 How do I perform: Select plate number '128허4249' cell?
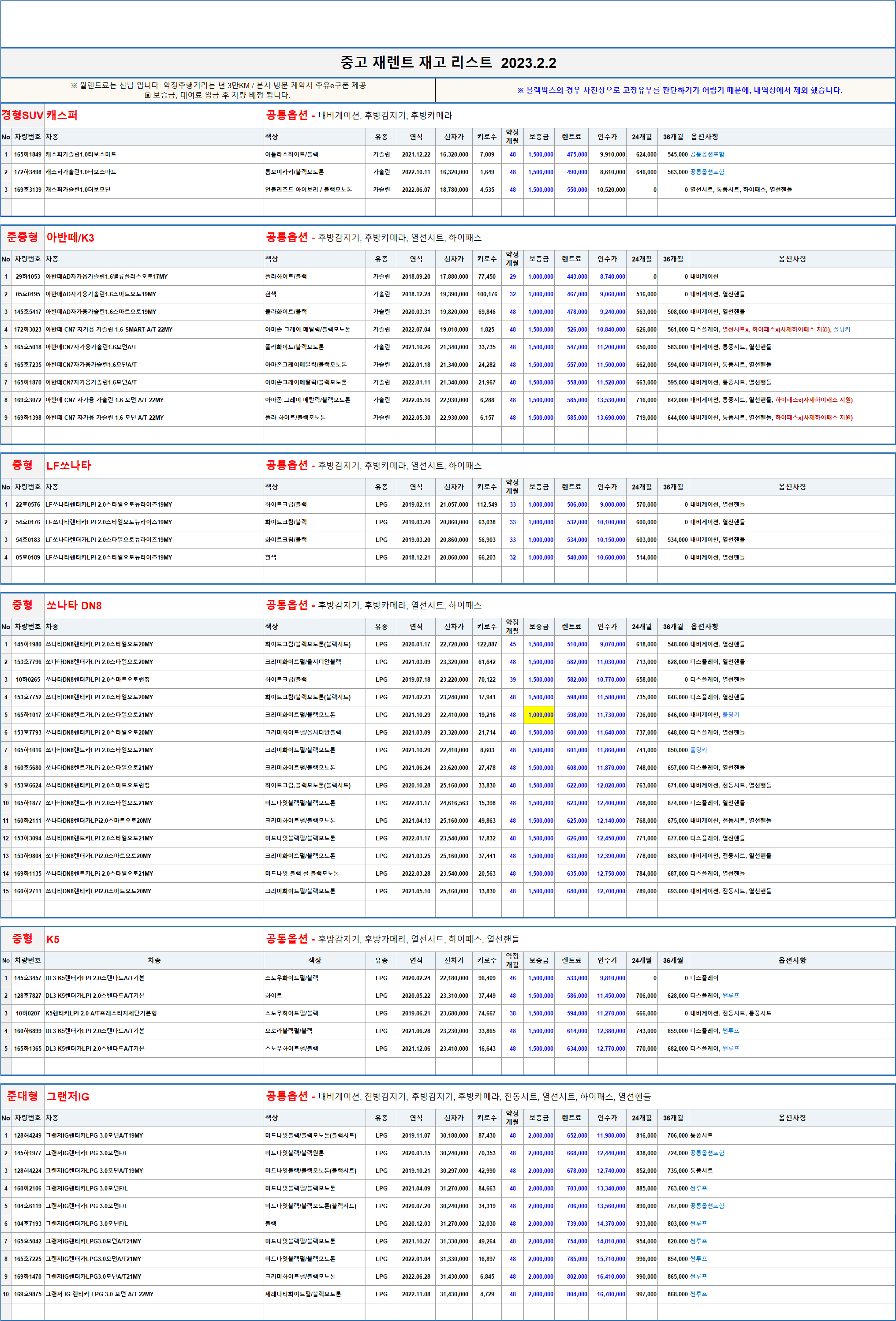point(28,1136)
